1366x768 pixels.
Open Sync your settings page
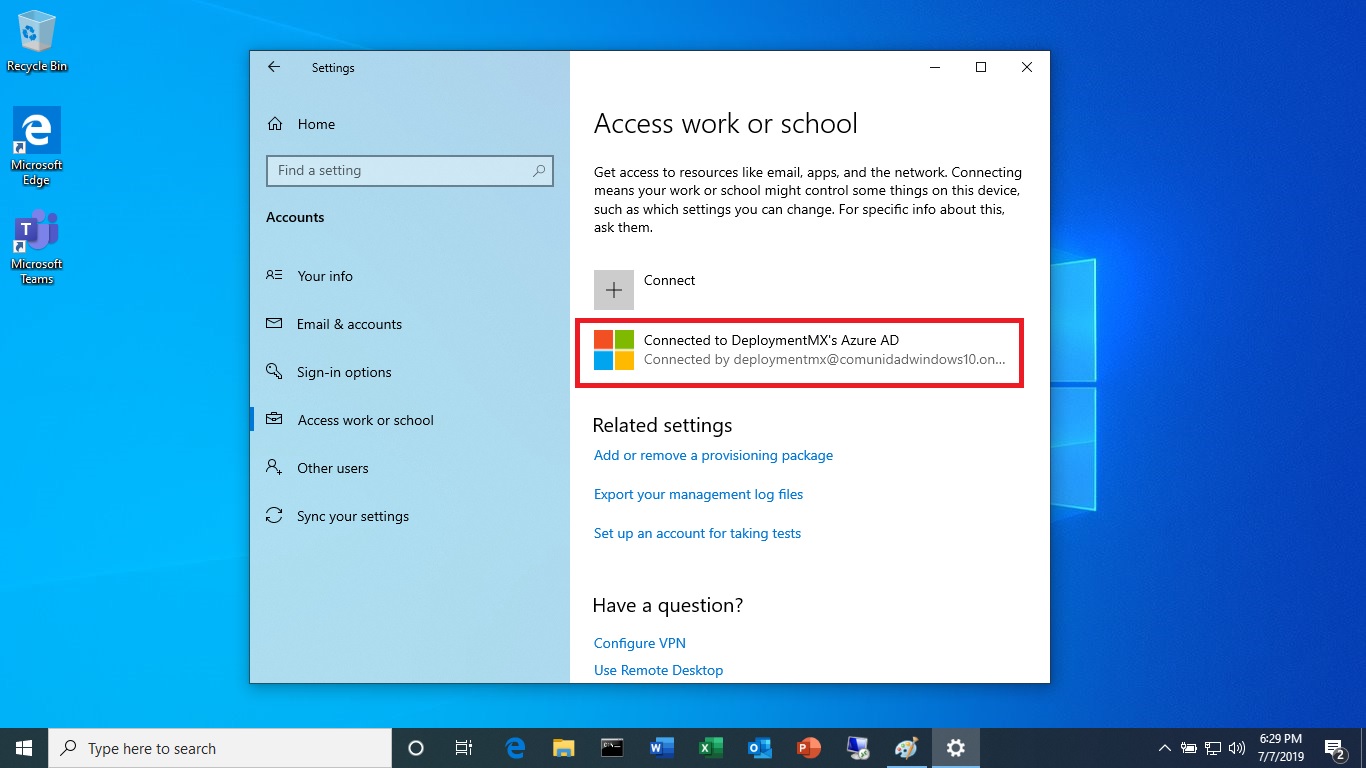click(352, 516)
